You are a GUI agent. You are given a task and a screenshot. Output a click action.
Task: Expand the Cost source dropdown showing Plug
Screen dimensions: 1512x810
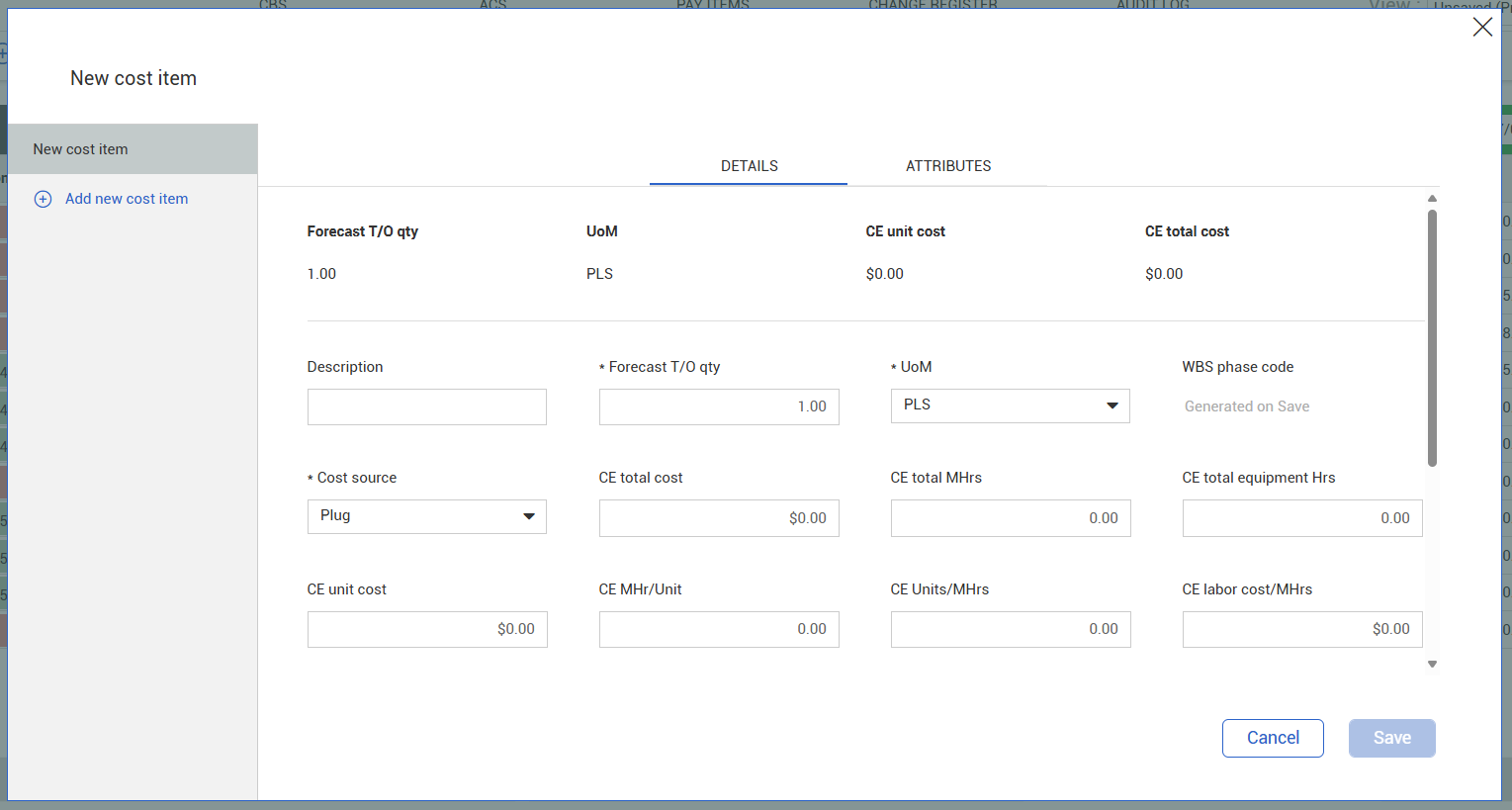[x=426, y=516]
